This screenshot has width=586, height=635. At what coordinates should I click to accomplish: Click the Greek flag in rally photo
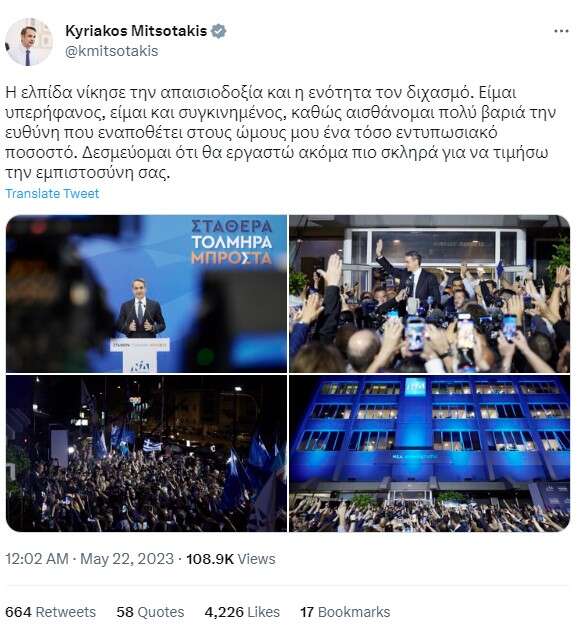pyautogui.click(x=153, y=446)
